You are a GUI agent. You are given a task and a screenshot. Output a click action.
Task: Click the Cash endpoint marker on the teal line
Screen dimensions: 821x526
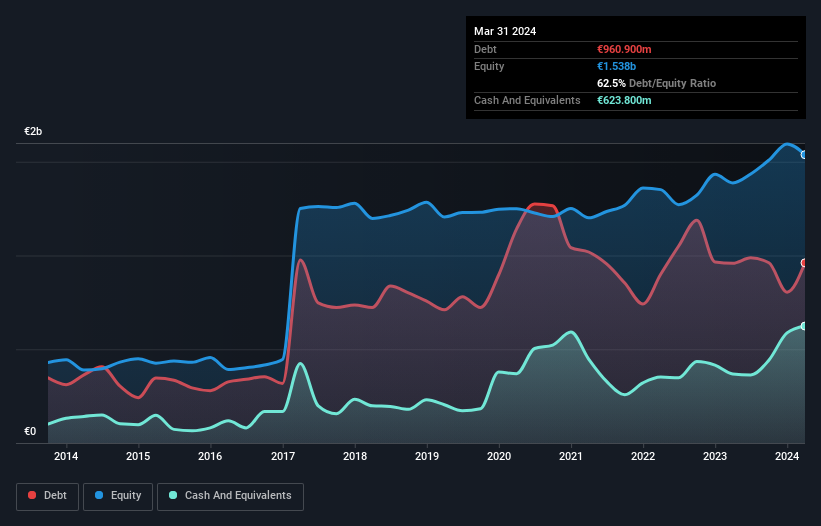click(x=804, y=326)
